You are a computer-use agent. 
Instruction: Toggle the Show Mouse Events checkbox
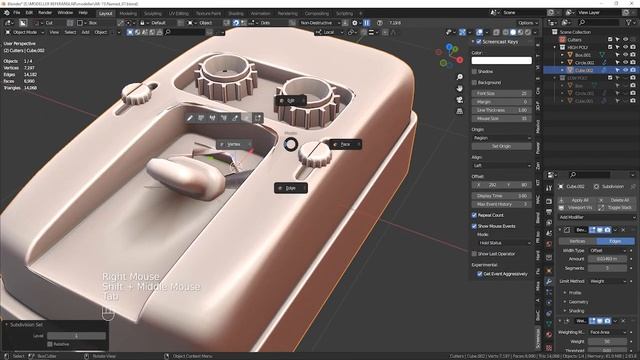(x=474, y=226)
